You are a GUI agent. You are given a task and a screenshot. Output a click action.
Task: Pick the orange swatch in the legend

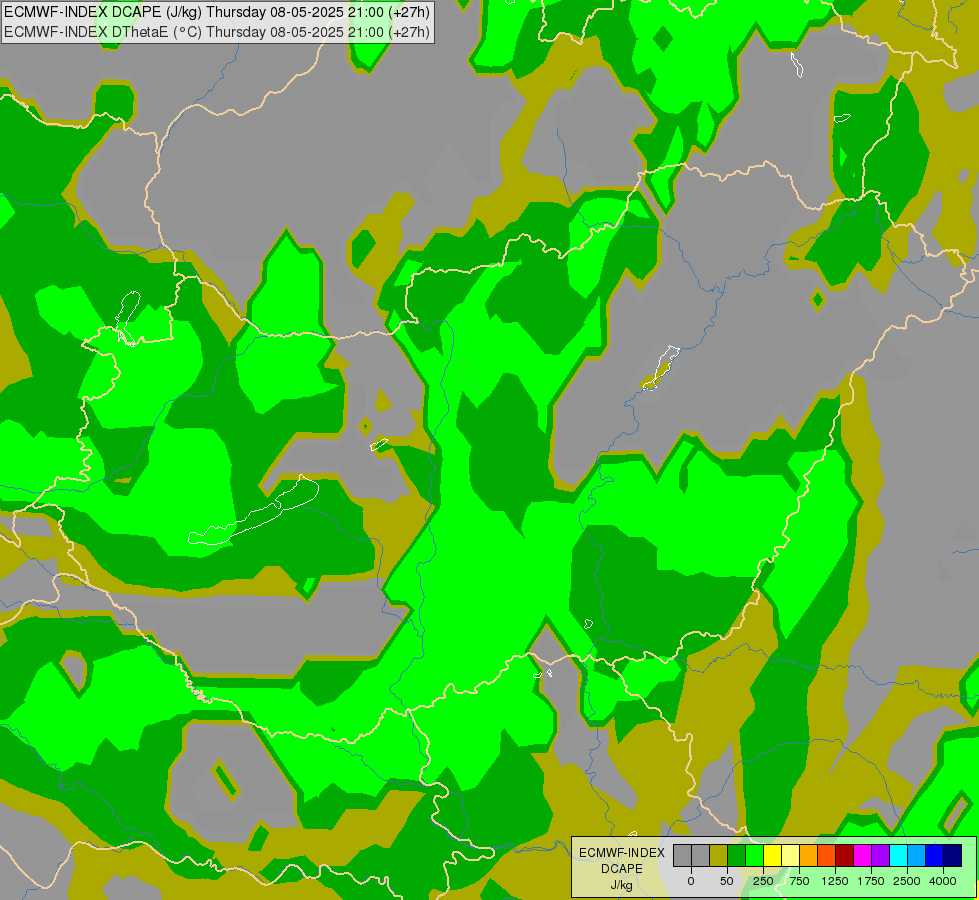point(809,855)
